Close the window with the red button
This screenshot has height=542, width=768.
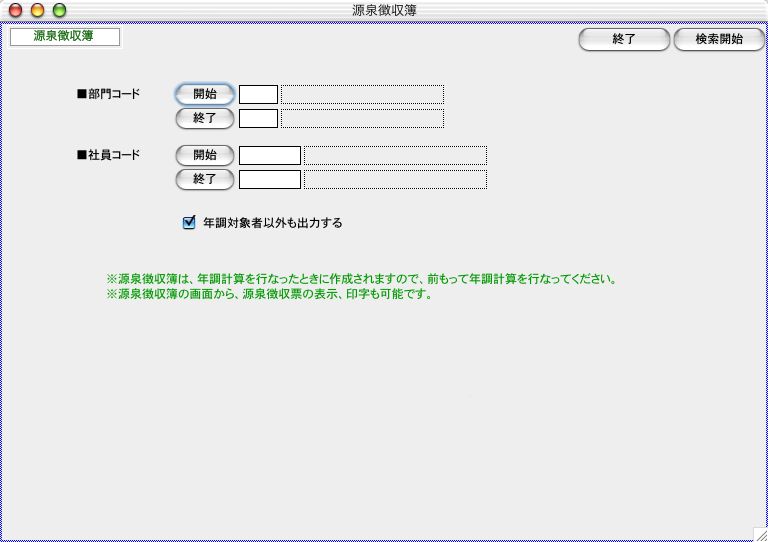click(15, 10)
